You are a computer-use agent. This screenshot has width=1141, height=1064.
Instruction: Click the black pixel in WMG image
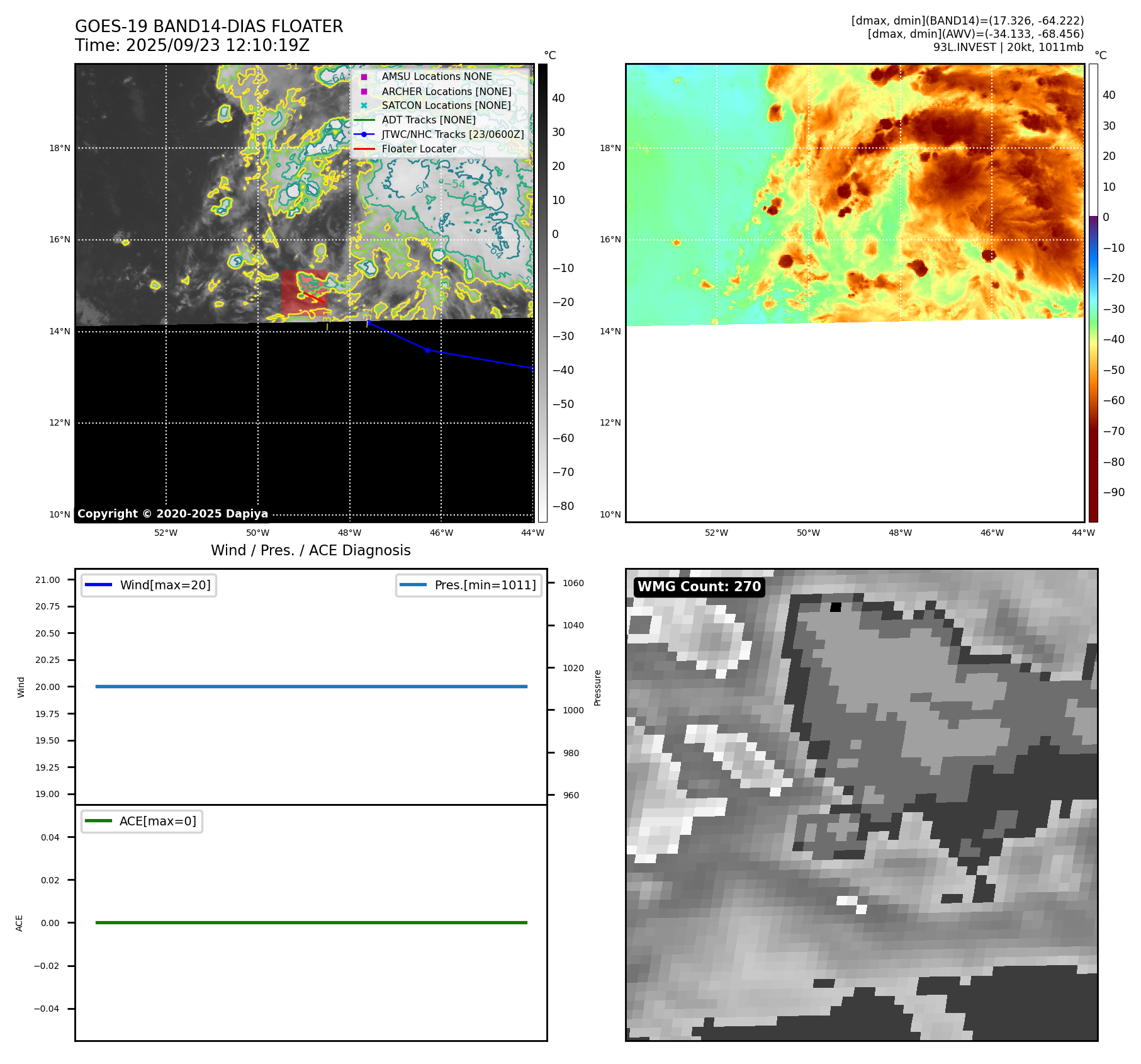point(836,607)
